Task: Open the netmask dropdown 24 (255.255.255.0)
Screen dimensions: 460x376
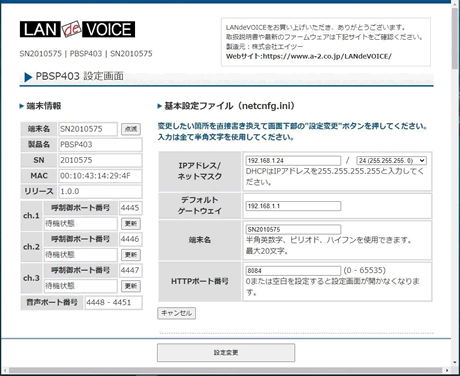Action: 392,161
